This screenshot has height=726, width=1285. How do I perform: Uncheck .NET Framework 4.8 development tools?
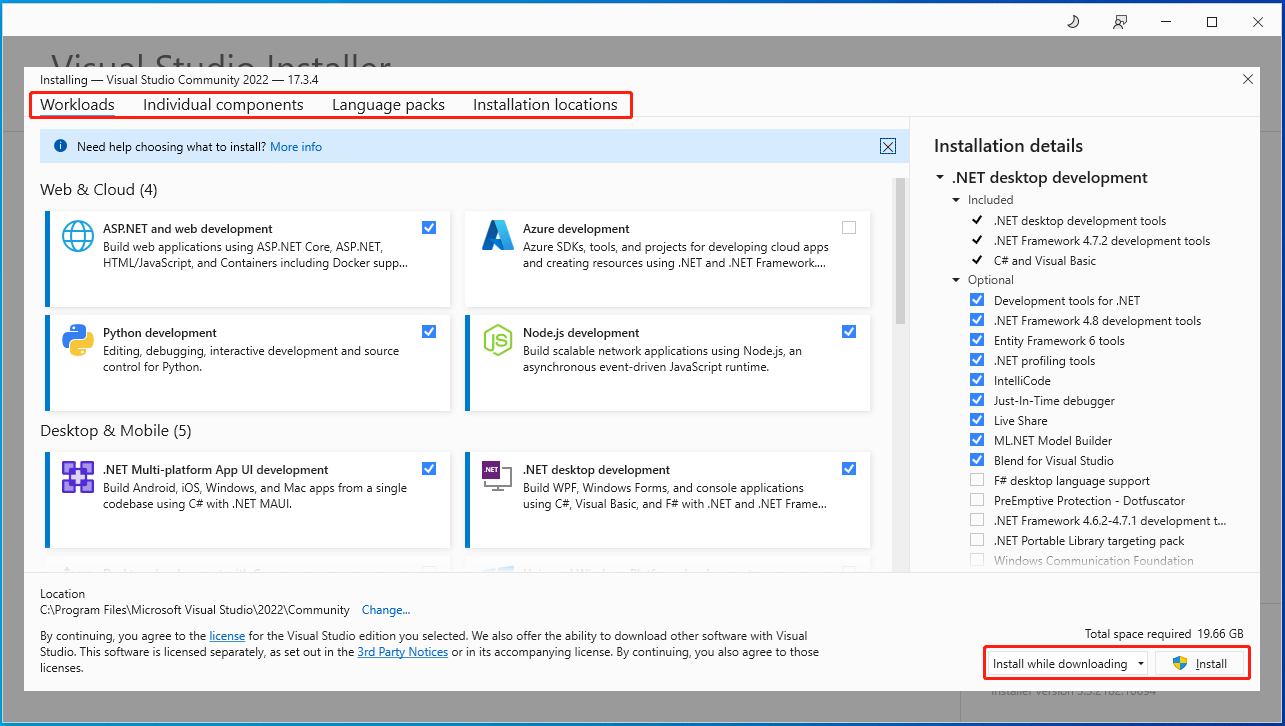click(977, 320)
